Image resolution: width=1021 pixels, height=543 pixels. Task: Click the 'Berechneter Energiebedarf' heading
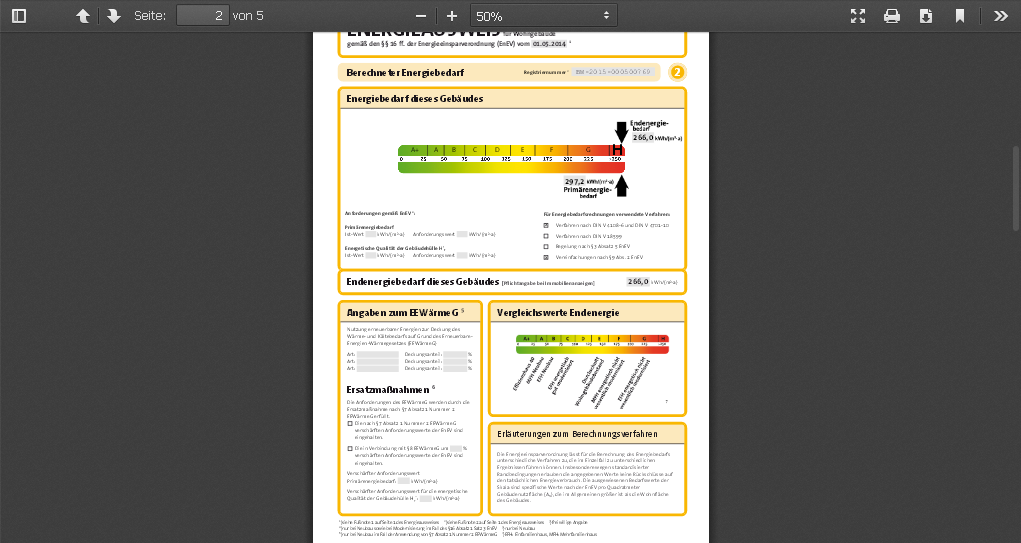405,72
